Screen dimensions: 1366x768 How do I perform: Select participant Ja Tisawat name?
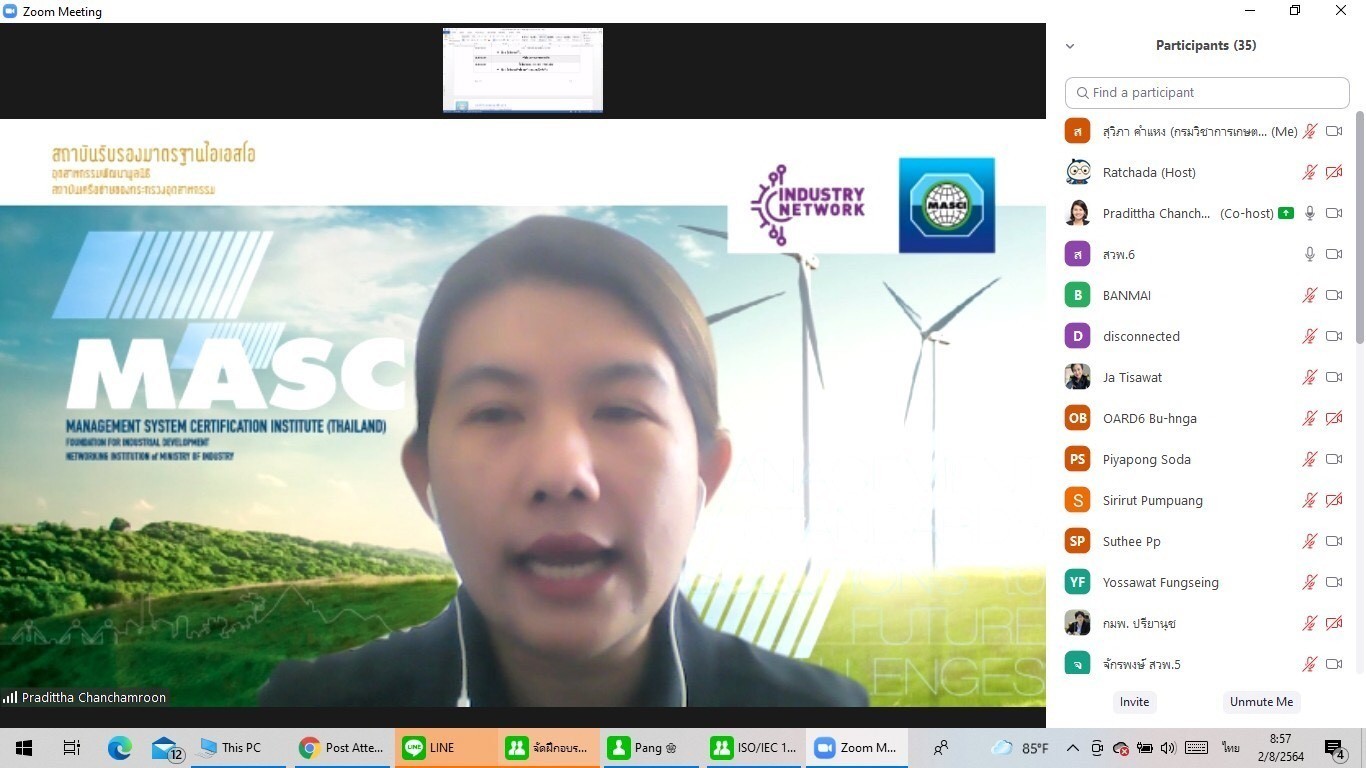[1132, 377]
